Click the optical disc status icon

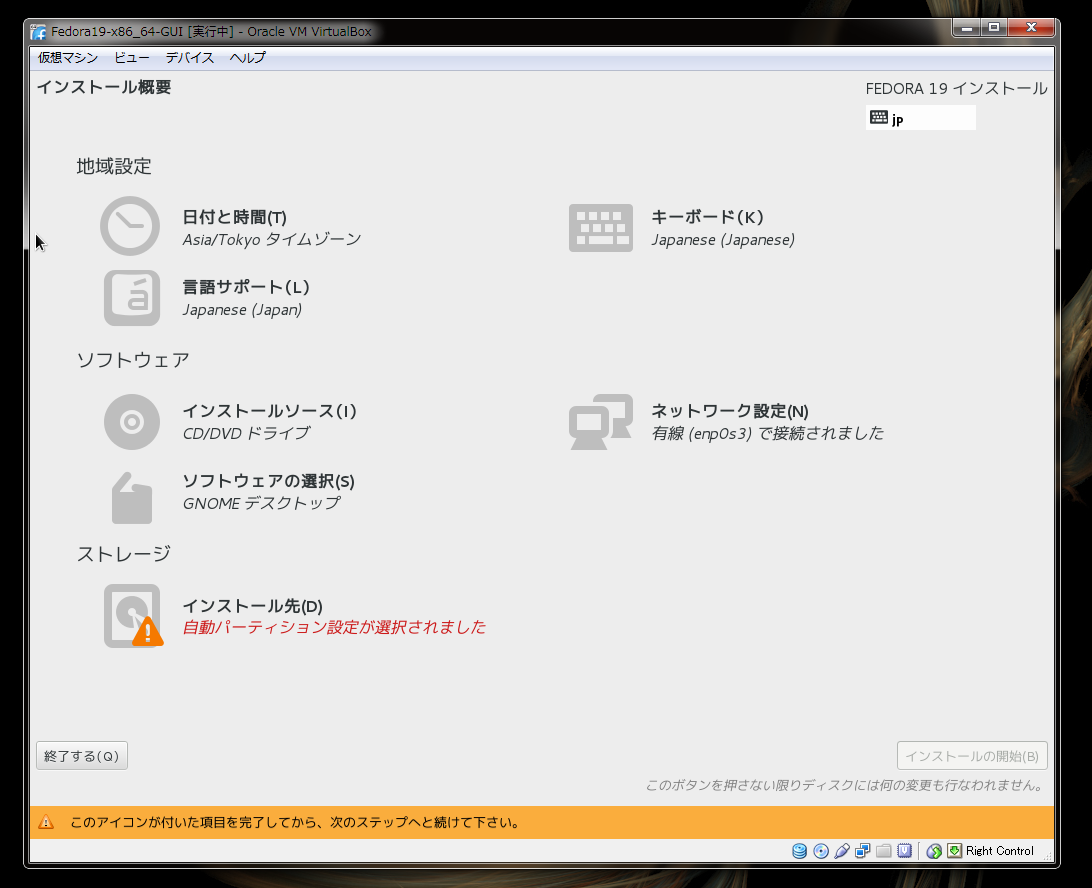pos(821,851)
